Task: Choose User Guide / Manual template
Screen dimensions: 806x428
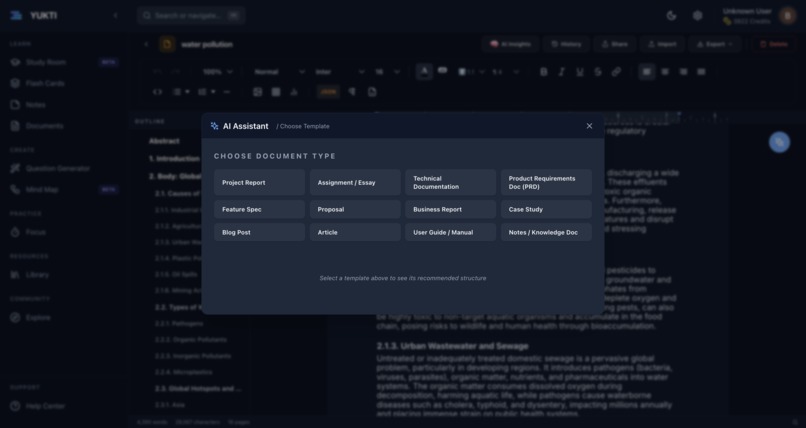Action: click(x=451, y=232)
